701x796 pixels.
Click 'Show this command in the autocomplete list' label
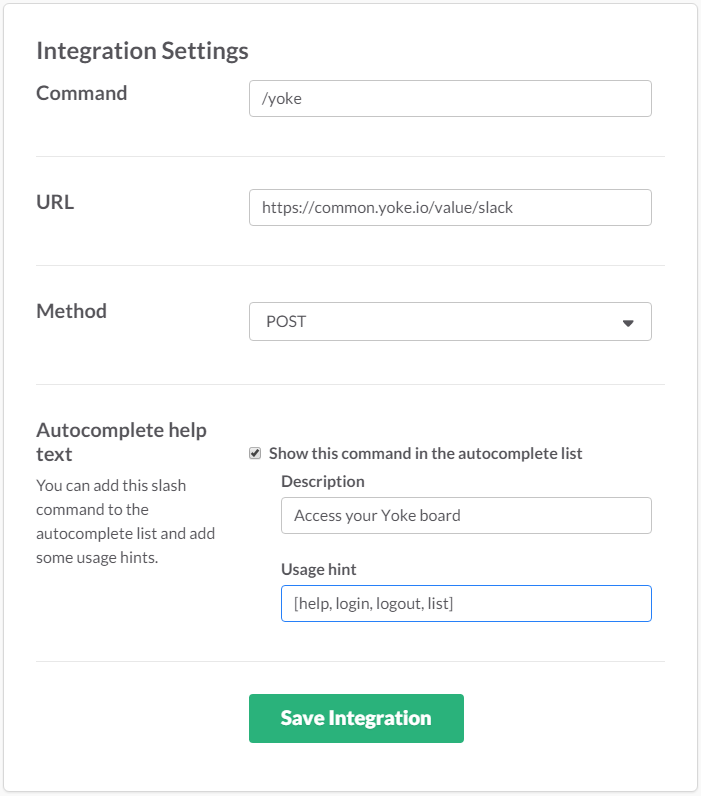[425, 454]
